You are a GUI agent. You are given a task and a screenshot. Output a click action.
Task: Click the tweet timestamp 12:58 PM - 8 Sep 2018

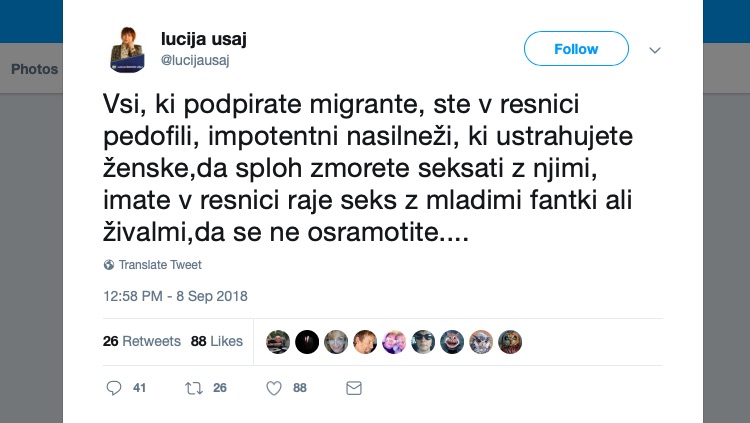click(x=175, y=296)
